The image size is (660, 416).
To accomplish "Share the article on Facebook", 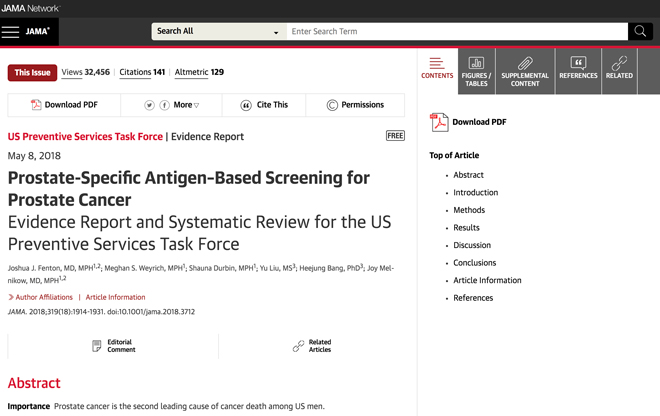I will click(165, 105).
